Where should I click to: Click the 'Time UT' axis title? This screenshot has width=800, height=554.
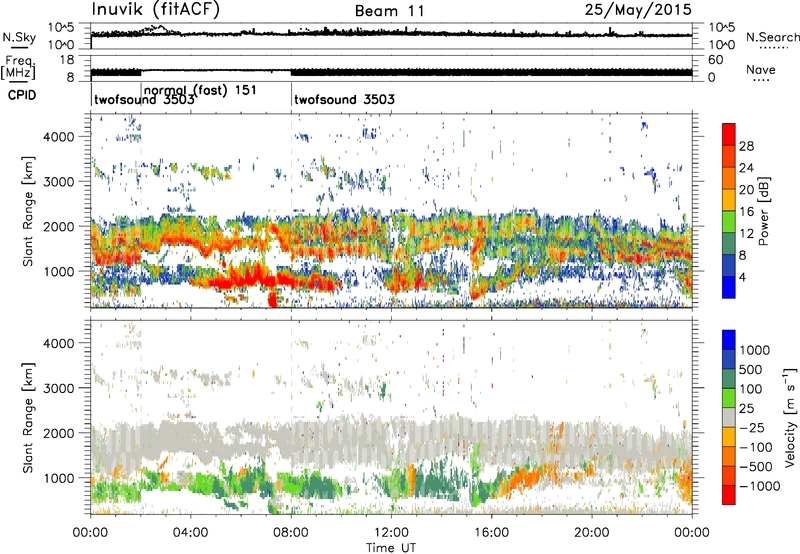(x=391, y=548)
